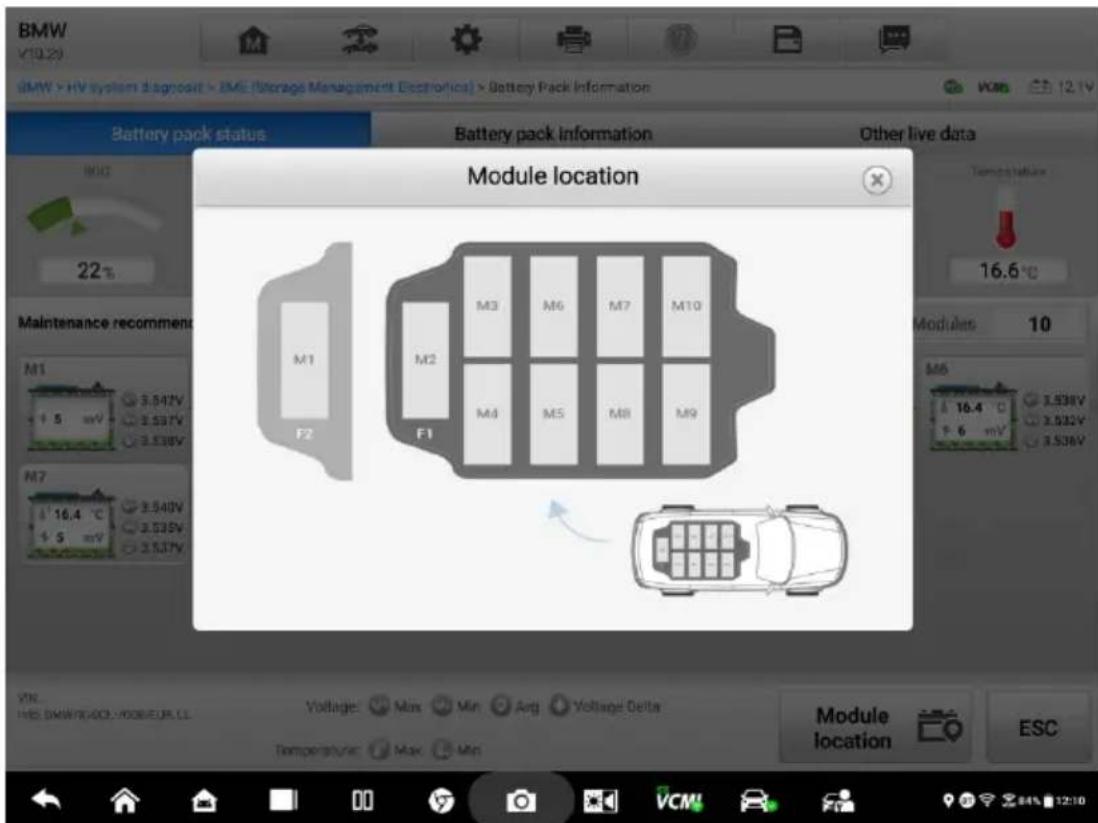This screenshot has width=1098, height=823.
Task: Tap the Android back arrow
Action: pyautogui.click(x=46, y=800)
